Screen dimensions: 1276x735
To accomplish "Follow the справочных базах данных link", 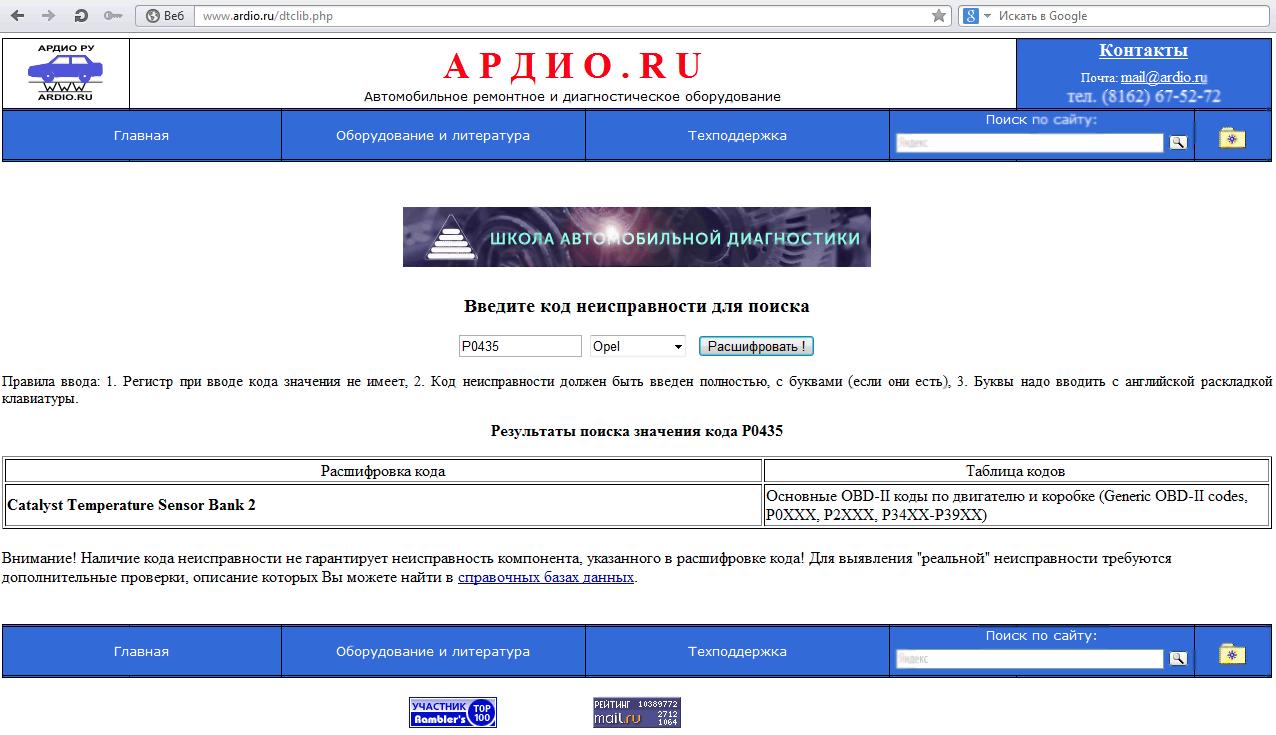I will (545, 577).
